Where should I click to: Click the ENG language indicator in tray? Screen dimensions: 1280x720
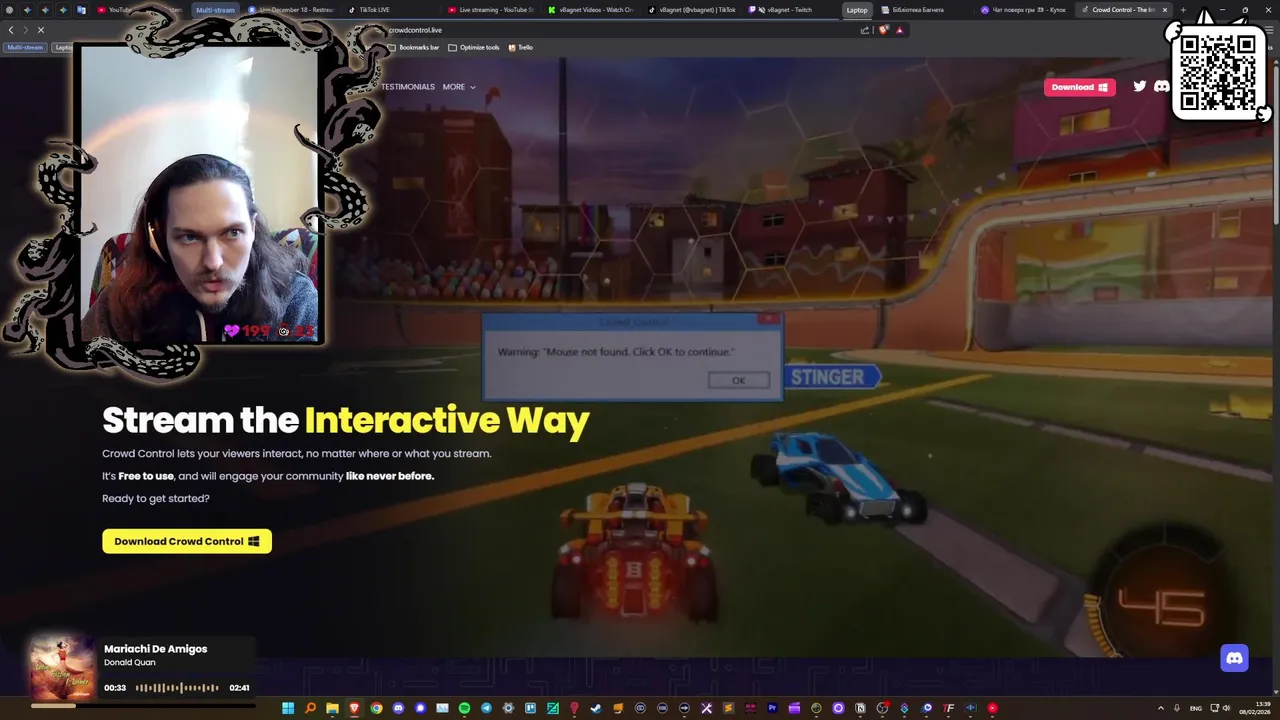tap(1195, 708)
